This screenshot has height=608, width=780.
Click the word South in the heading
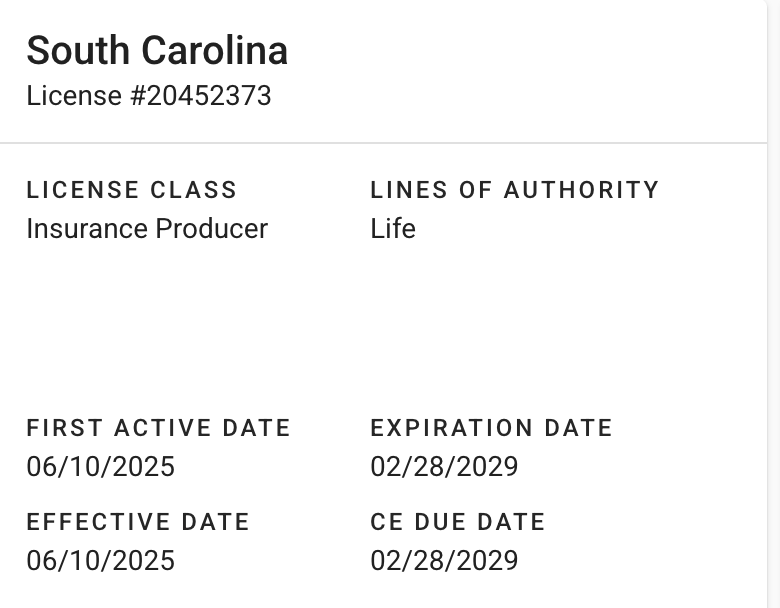78,51
